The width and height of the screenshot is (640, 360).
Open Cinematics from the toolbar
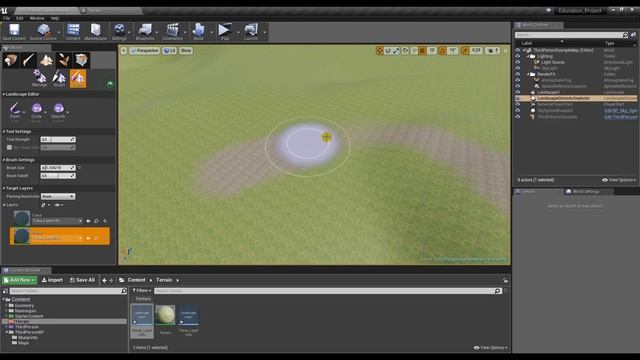click(x=172, y=31)
